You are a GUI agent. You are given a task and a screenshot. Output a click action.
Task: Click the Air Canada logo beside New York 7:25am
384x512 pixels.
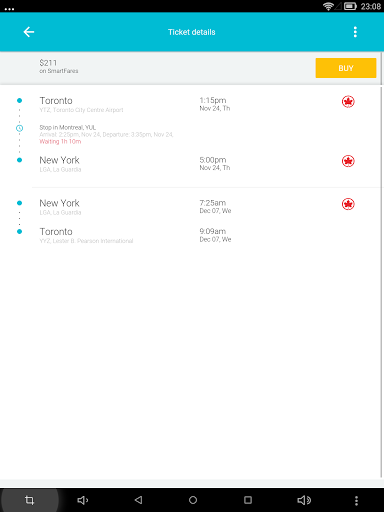[348, 204]
